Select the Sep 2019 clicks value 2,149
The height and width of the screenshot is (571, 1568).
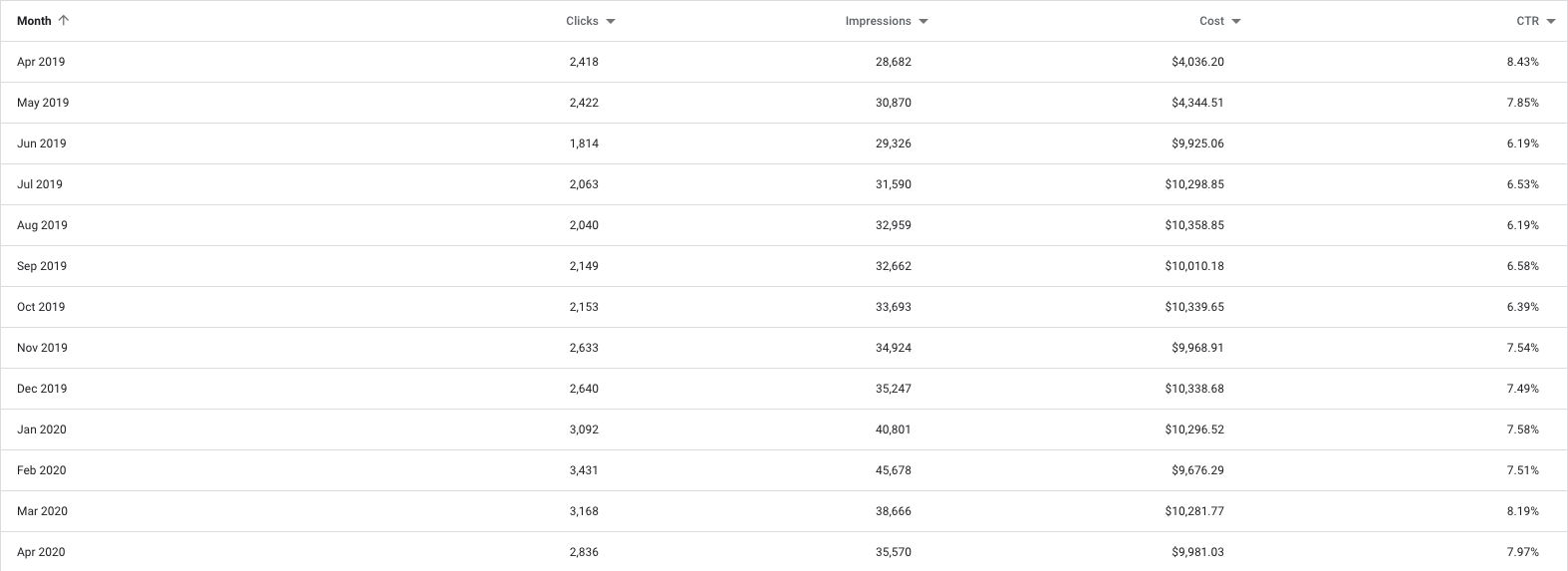coord(584,266)
